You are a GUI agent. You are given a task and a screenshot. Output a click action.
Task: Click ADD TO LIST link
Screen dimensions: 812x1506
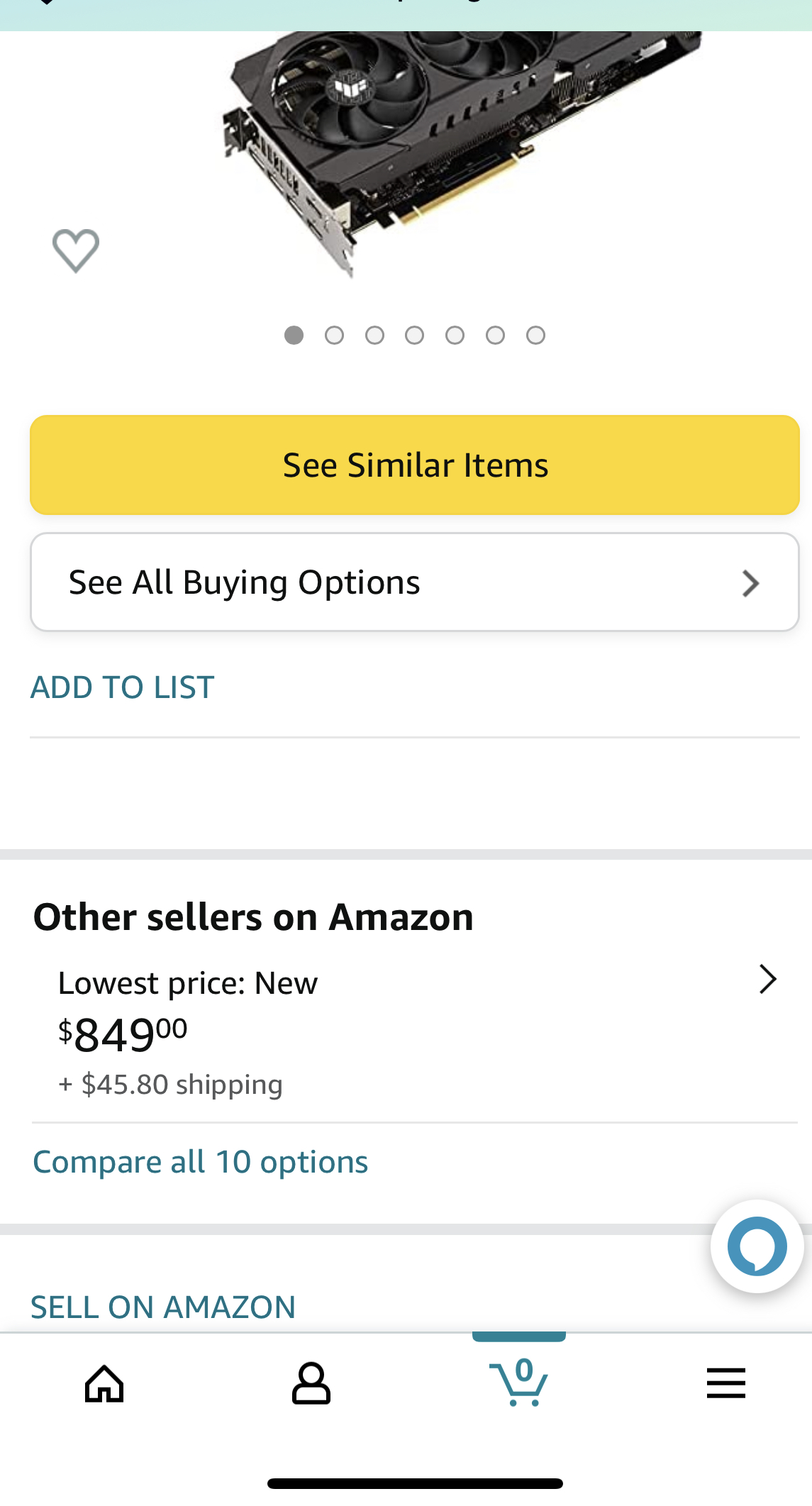click(x=122, y=687)
